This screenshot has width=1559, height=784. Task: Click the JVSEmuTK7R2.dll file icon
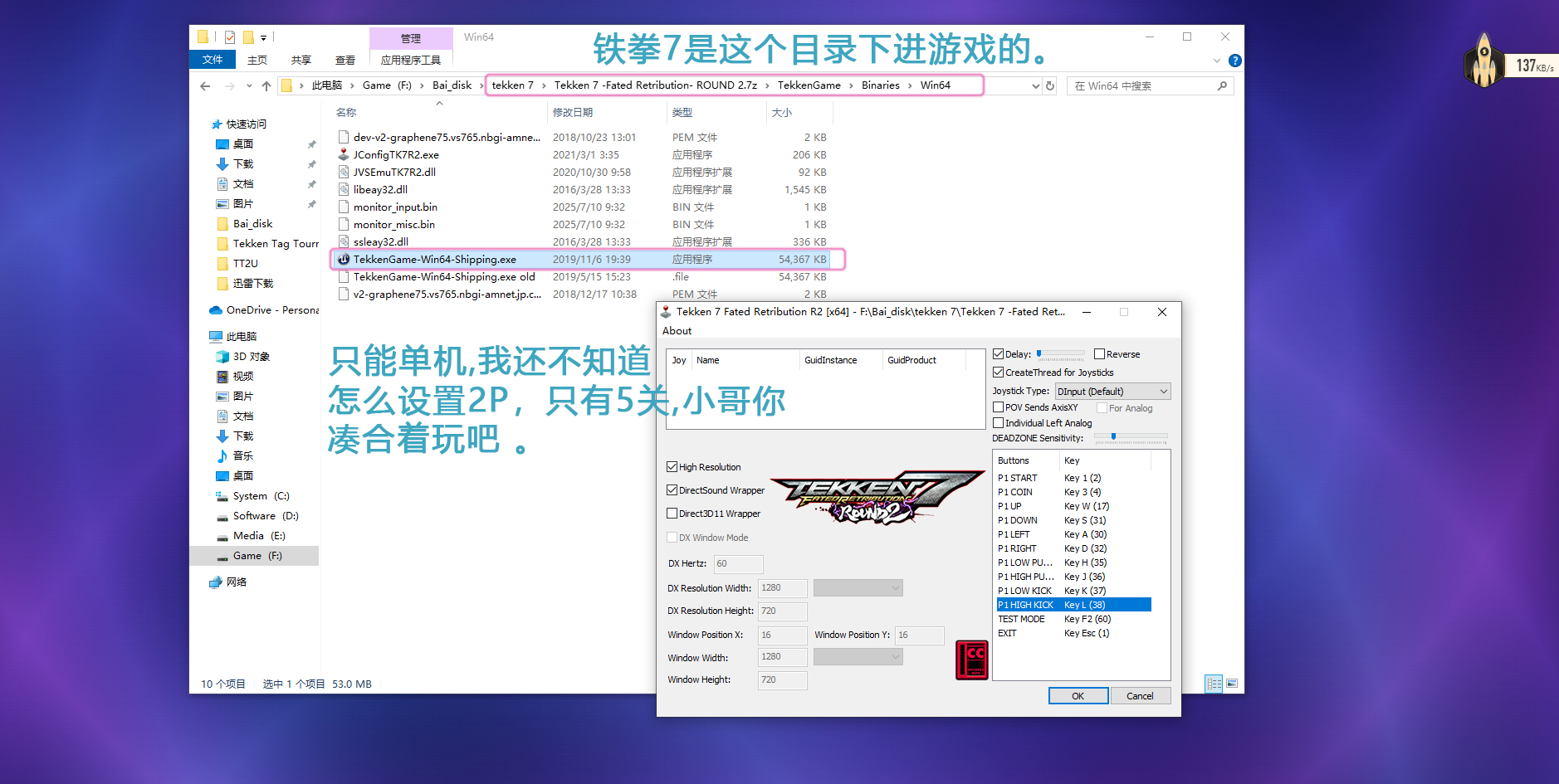point(344,172)
